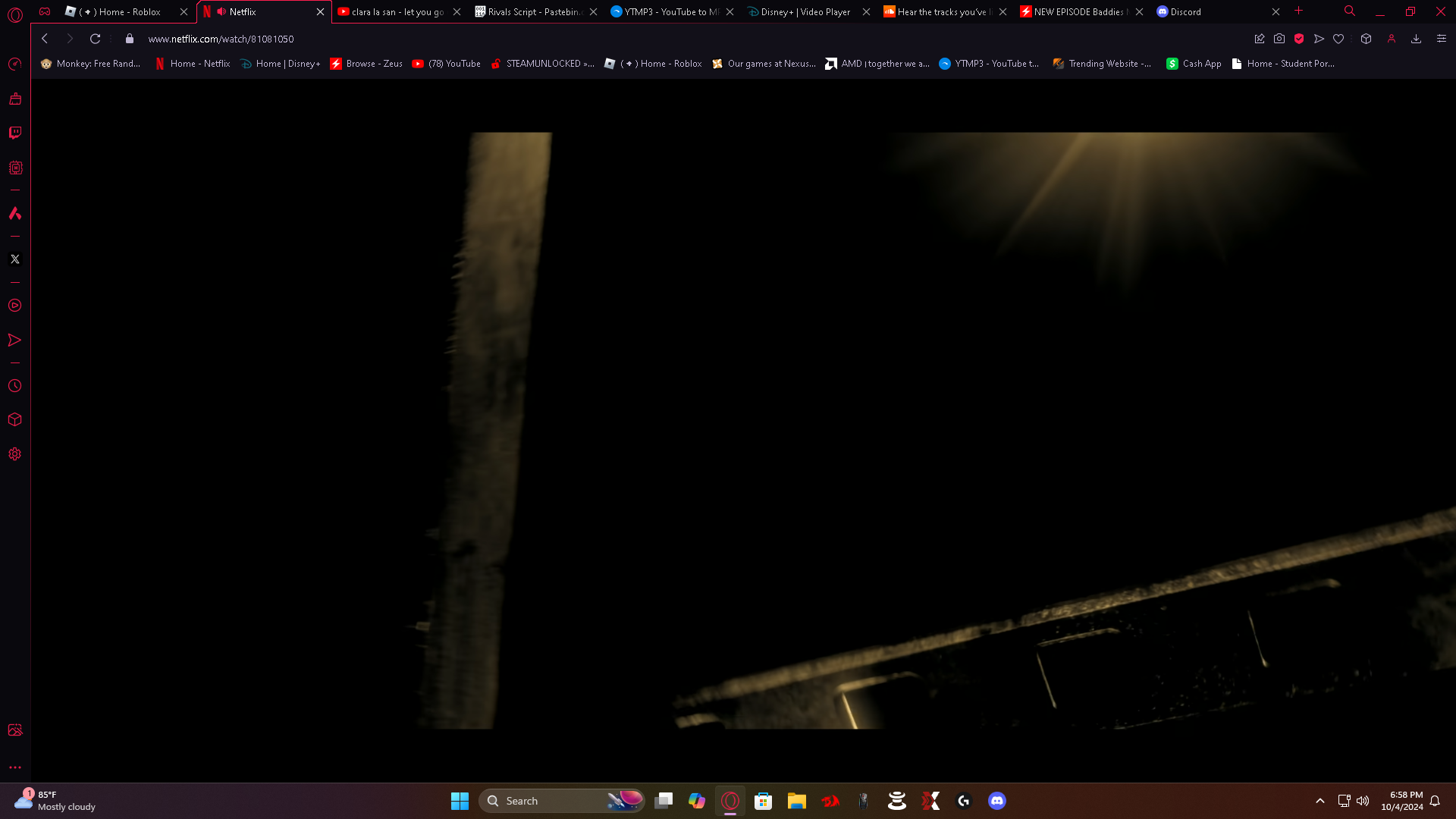Open the weather widget showing 85°F
Image resolution: width=1456 pixels, height=819 pixels.
coord(55,801)
